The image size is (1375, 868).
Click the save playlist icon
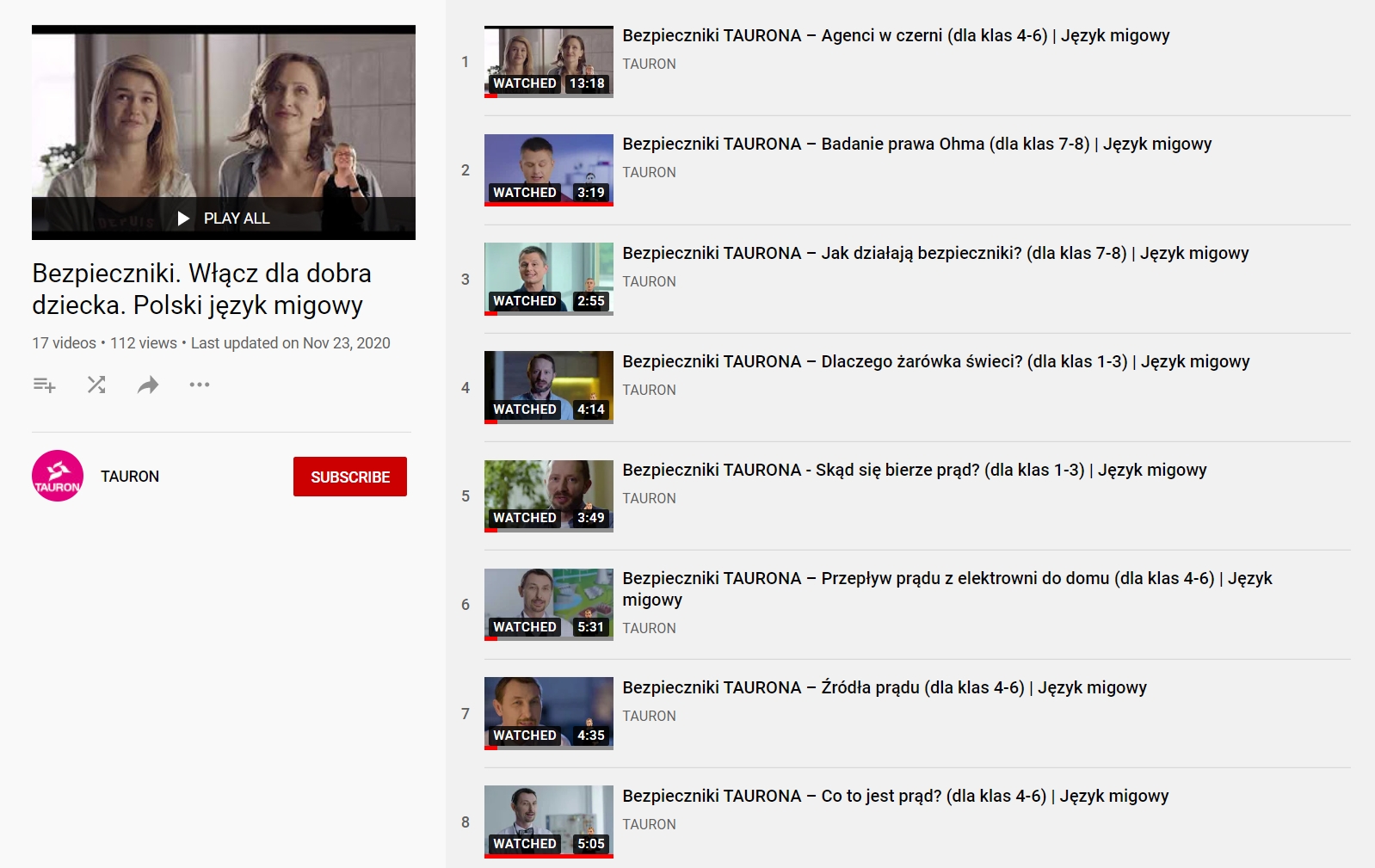(44, 385)
